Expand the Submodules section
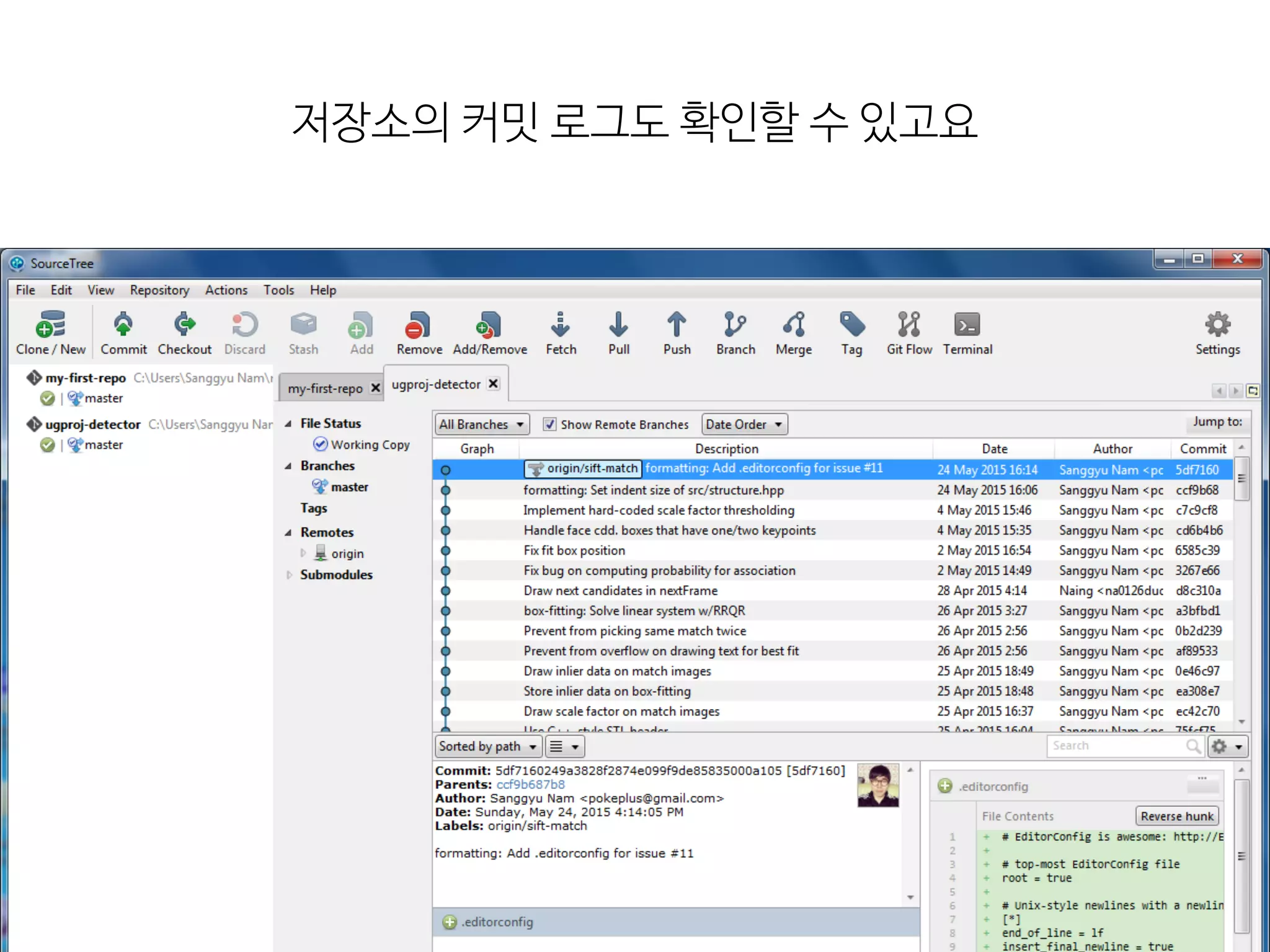Viewport: 1270px width, 952px height. pos(288,575)
